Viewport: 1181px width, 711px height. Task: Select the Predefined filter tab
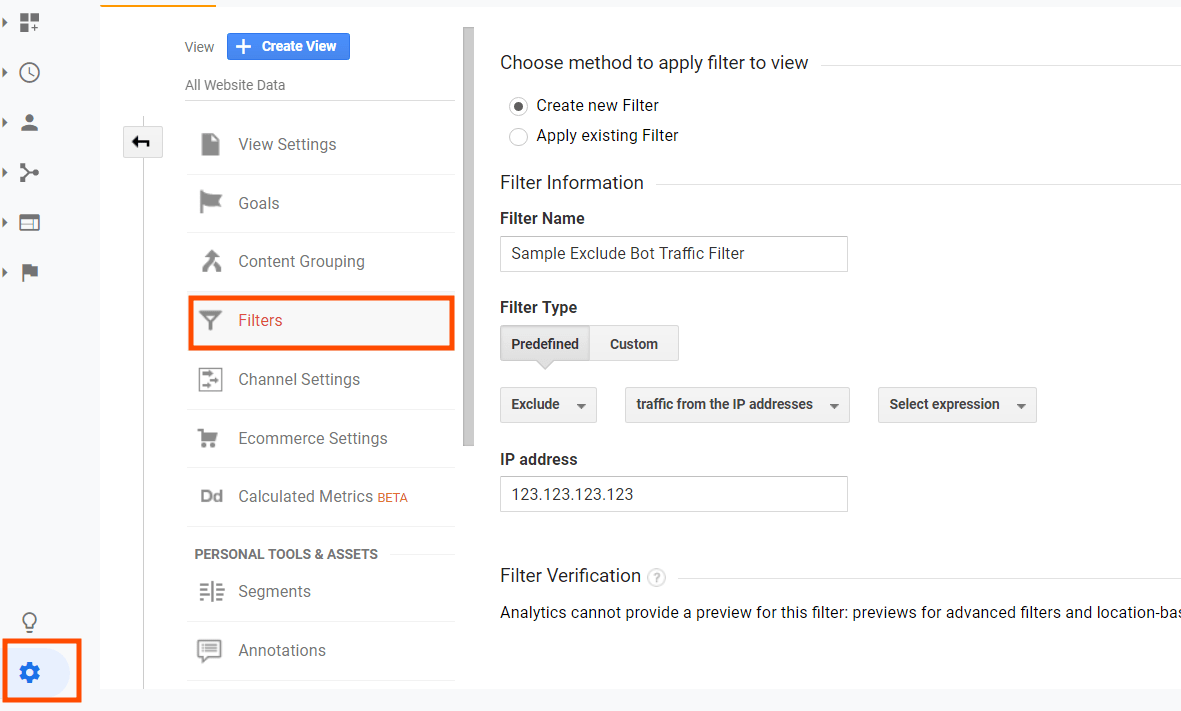(544, 343)
